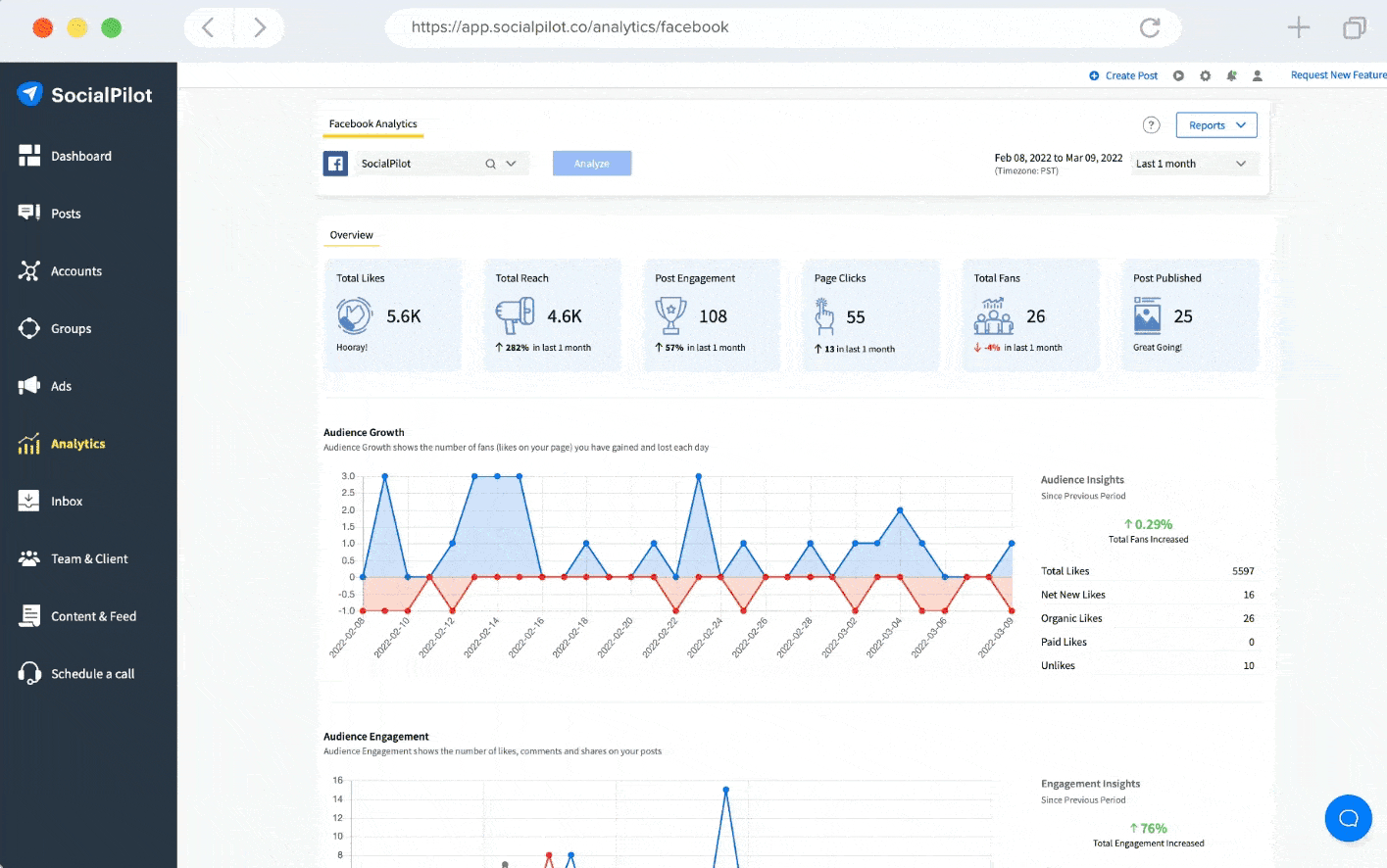Screen dimensions: 1387x868
Task: Open Schedule a call link
Action: 93,674
